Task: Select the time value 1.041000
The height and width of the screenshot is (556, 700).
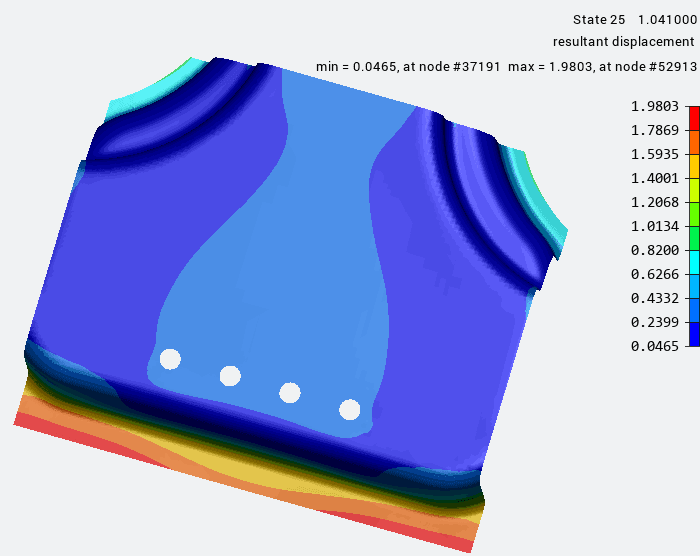Action: (x=667, y=20)
